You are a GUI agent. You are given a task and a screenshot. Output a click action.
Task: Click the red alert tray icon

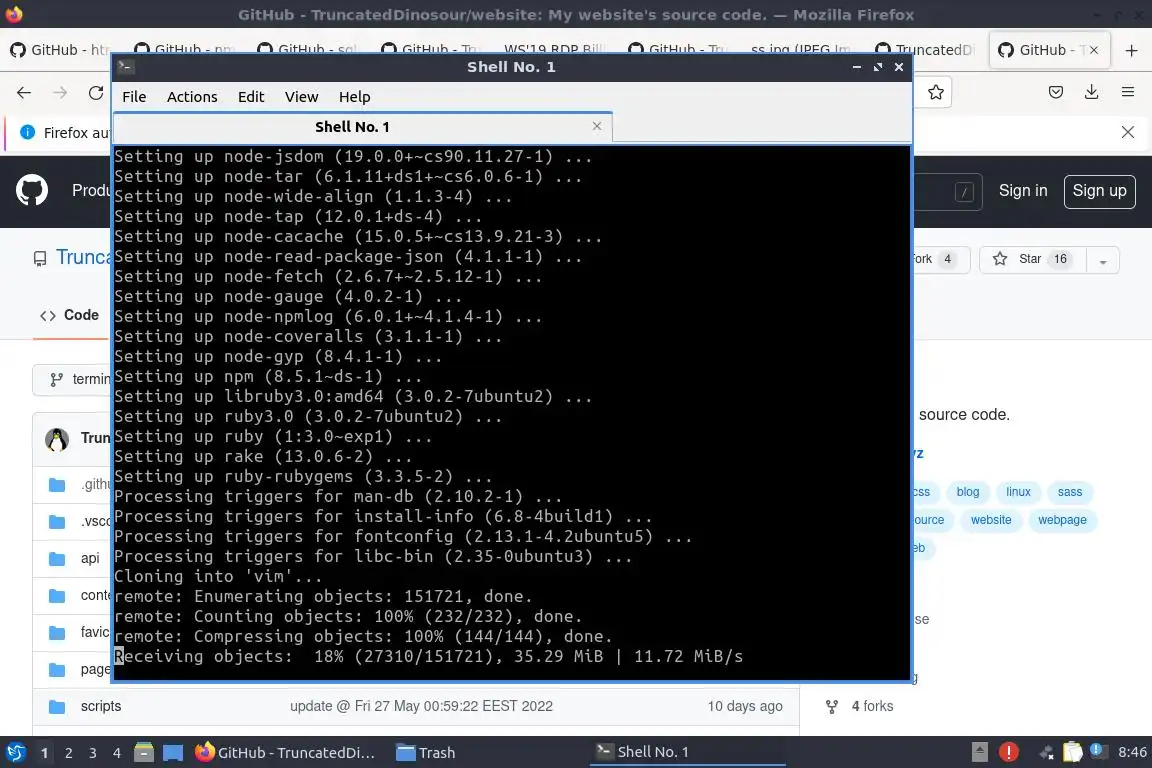point(1008,752)
